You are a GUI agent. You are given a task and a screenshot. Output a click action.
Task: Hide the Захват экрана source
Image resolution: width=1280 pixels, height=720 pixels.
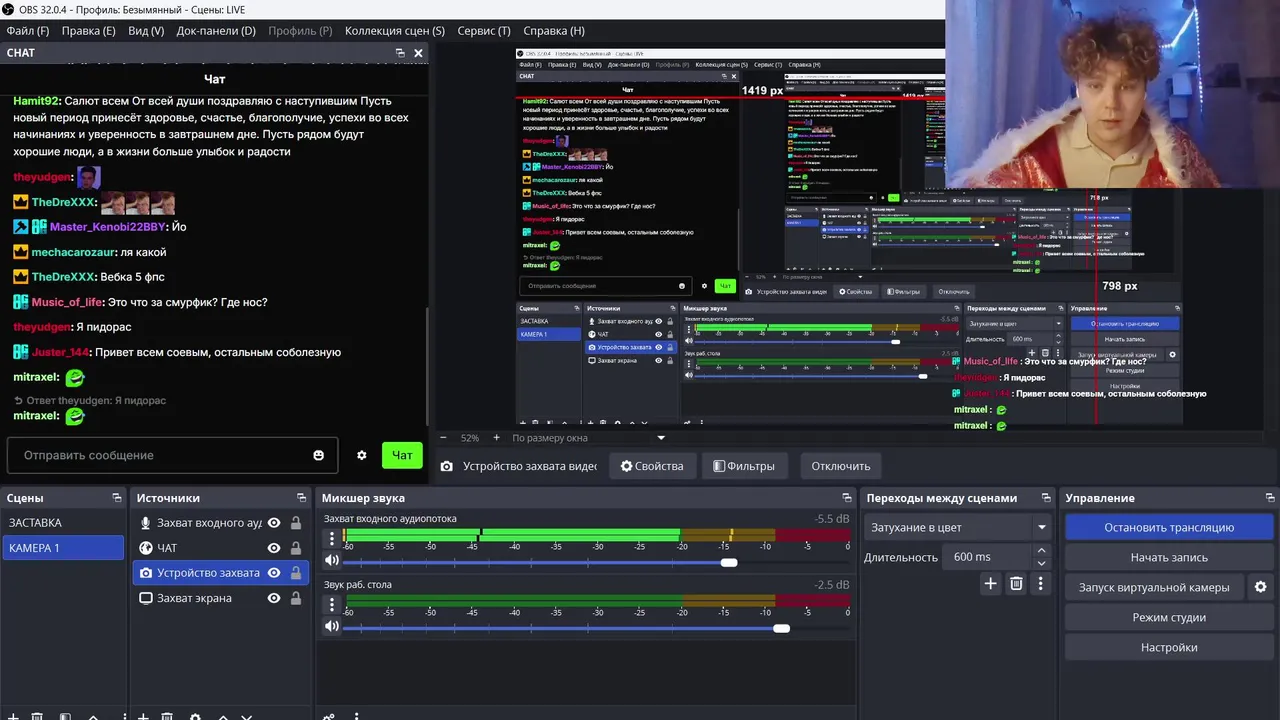click(274, 598)
